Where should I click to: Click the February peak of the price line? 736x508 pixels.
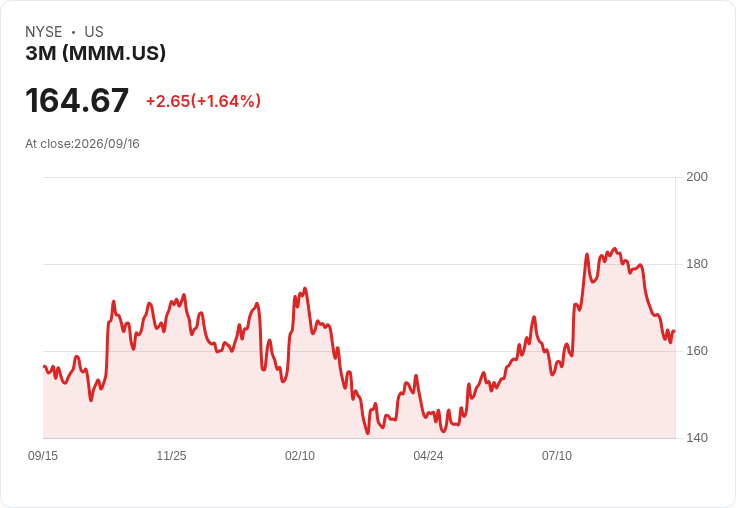pos(305,288)
